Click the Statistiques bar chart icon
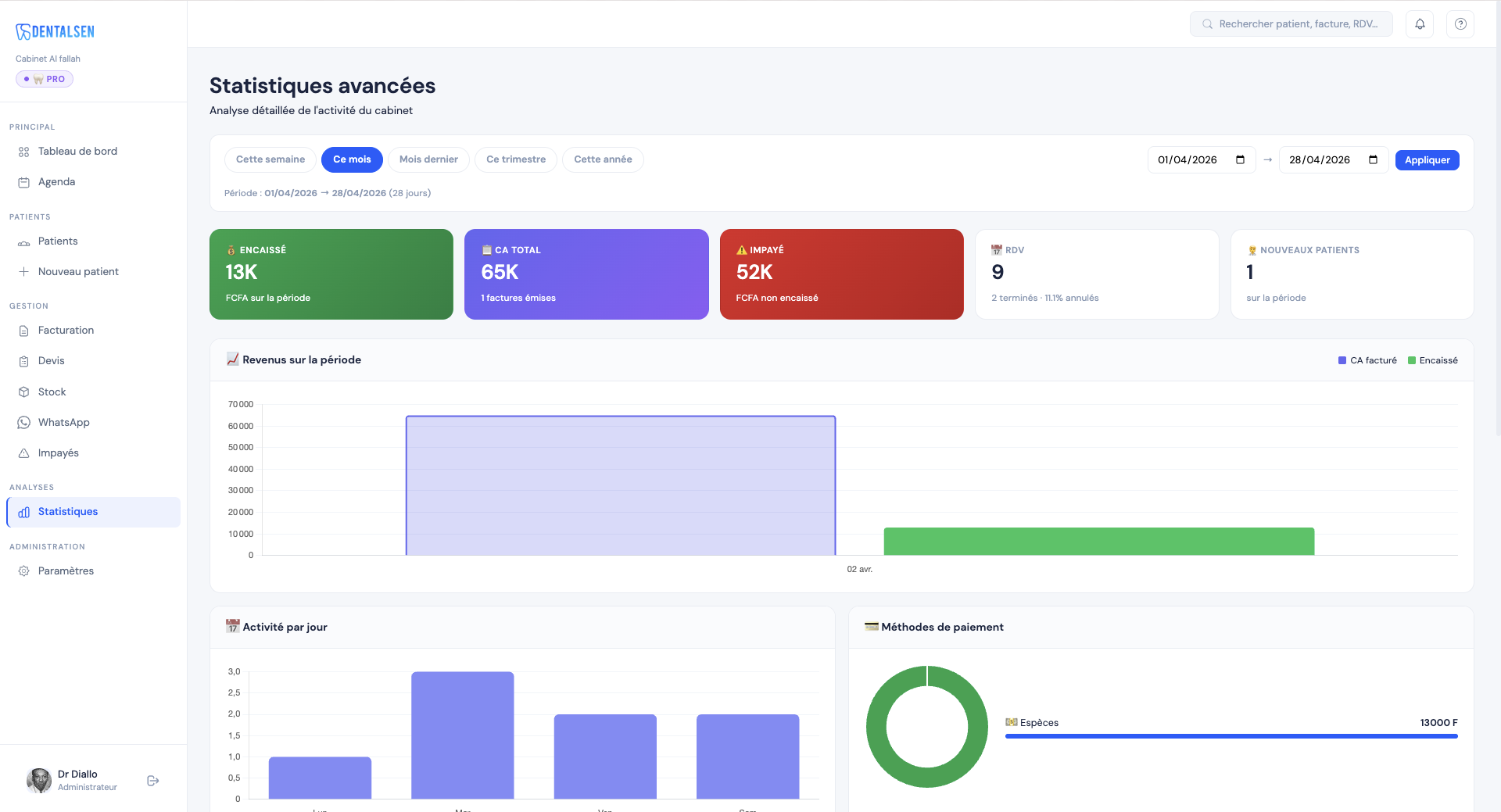Viewport: 1501px width, 812px height. coord(23,512)
